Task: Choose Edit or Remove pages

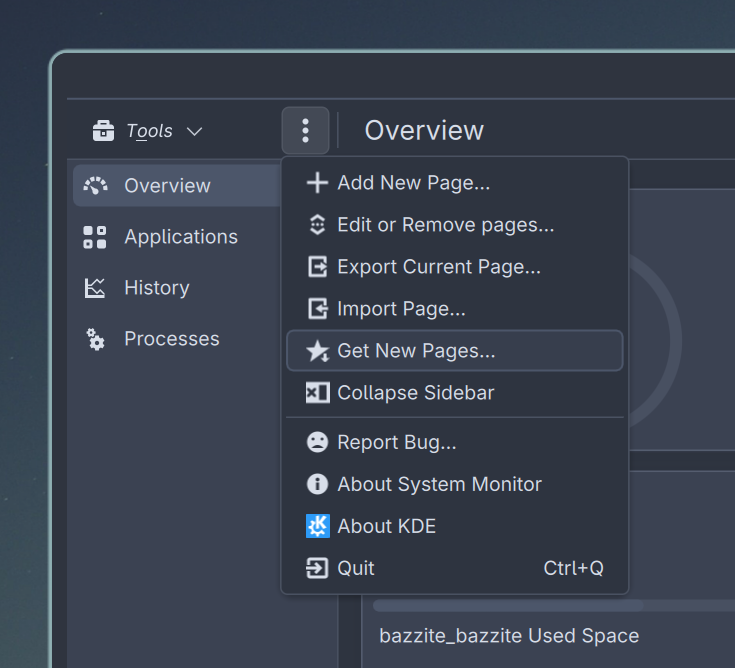Action: coord(445,225)
